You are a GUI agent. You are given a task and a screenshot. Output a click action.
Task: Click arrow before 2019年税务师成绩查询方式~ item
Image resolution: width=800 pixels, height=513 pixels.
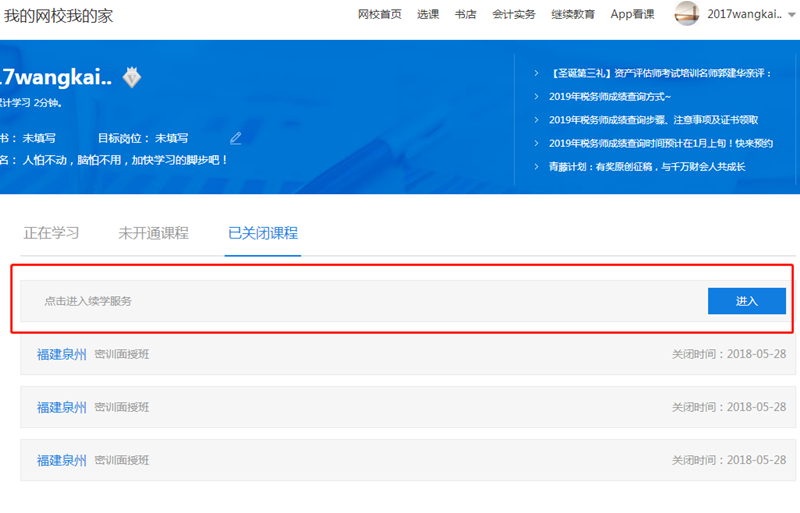(x=536, y=96)
